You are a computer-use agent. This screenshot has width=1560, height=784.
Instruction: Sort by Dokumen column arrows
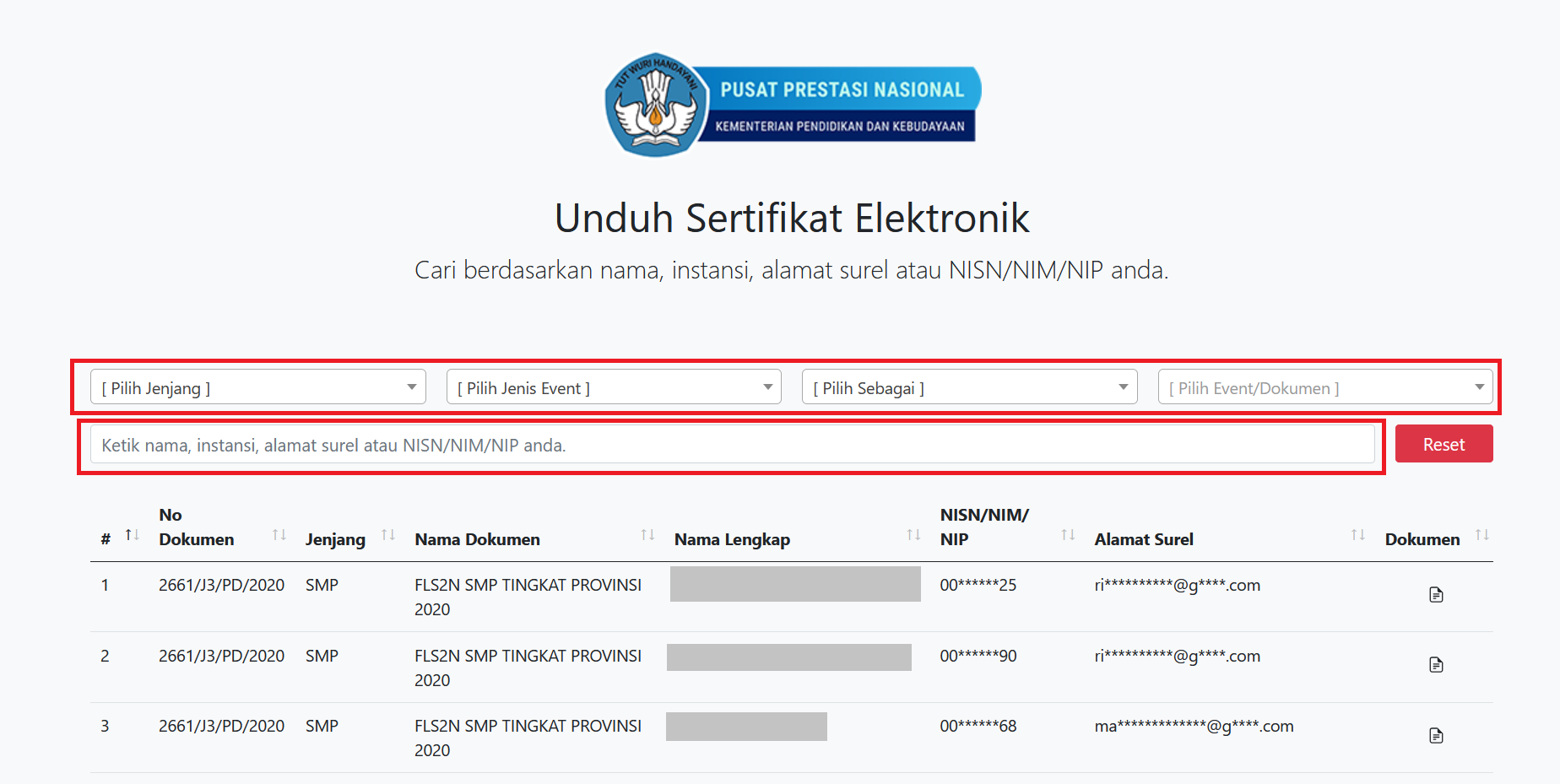[1481, 535]
